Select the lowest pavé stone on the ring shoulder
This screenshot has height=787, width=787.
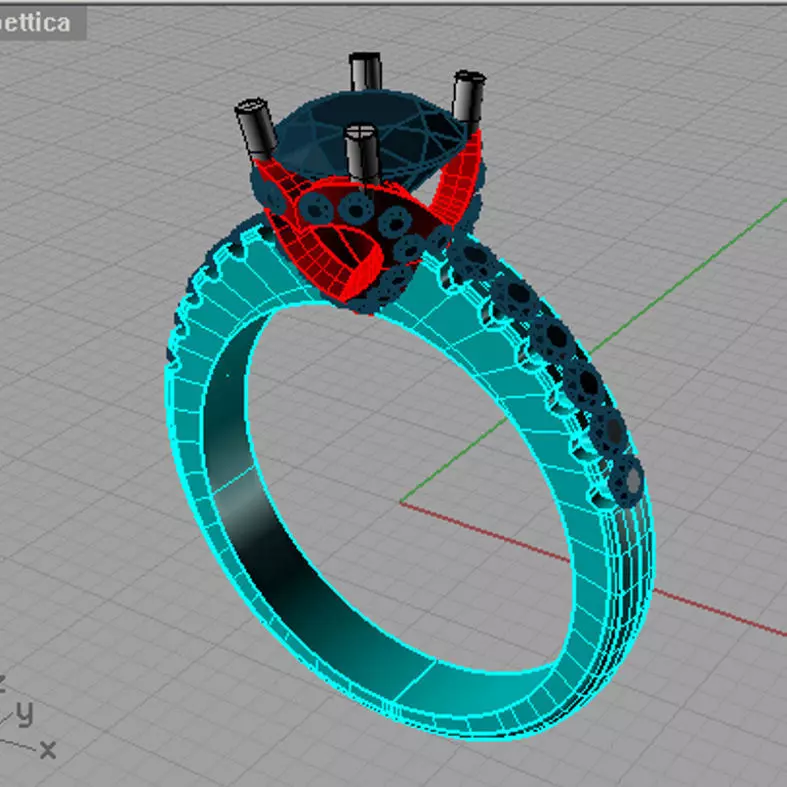628,482
